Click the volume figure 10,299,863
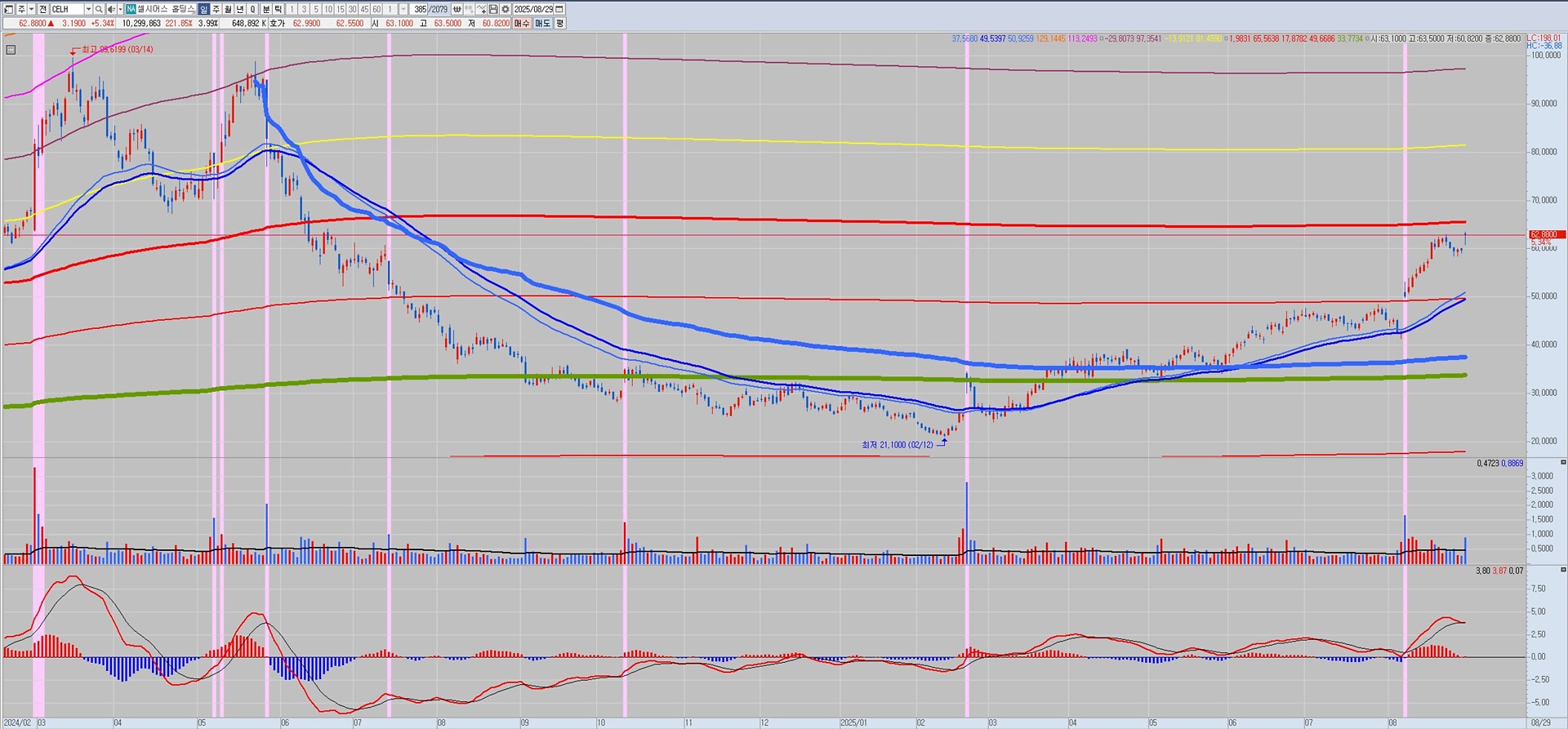Viewport: 1568px width, 729px height. point(141,24)
